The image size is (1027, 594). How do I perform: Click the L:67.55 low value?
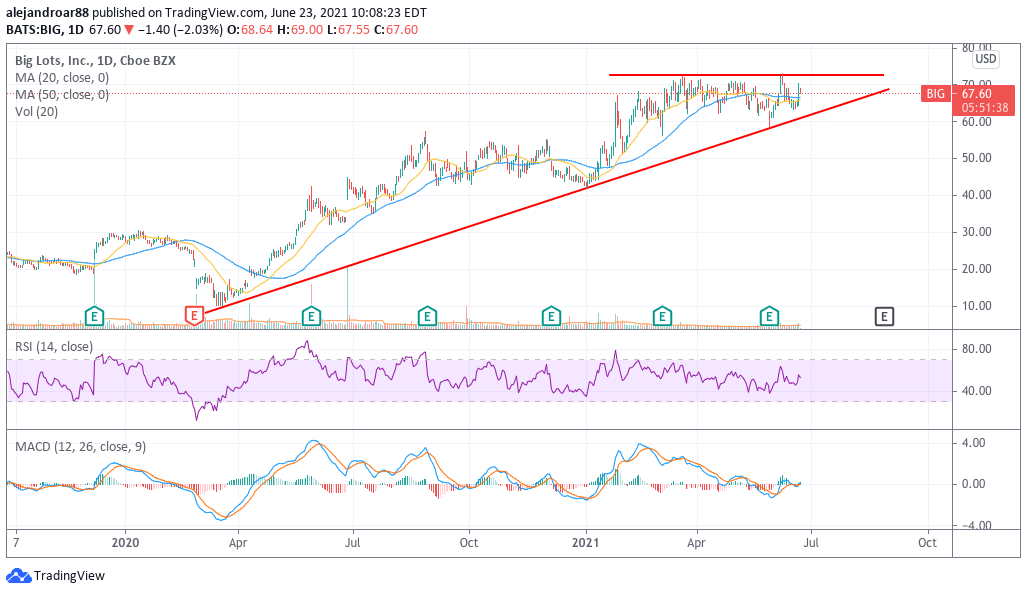click(348, 30)
